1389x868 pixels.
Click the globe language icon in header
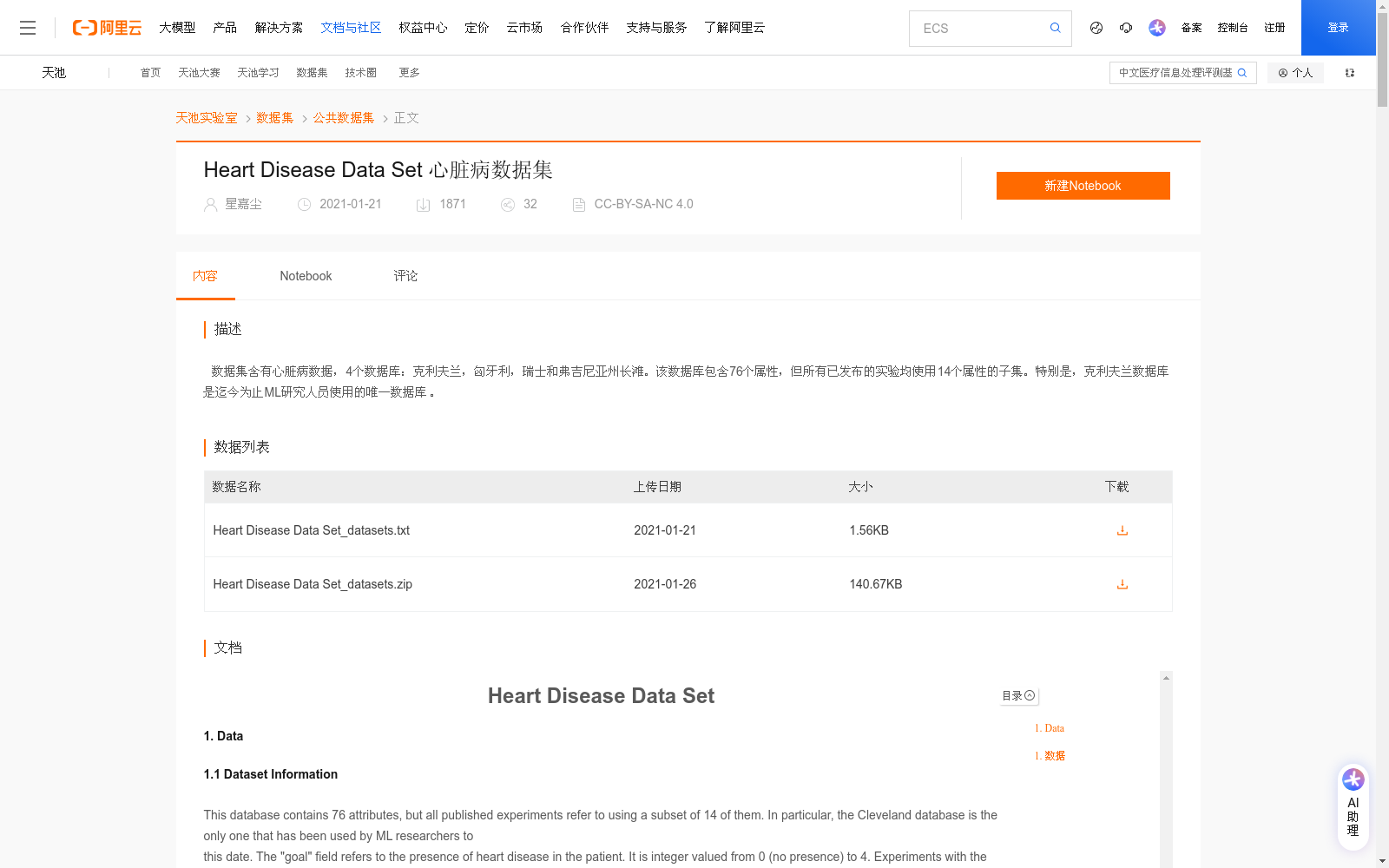click(1096, 28)
